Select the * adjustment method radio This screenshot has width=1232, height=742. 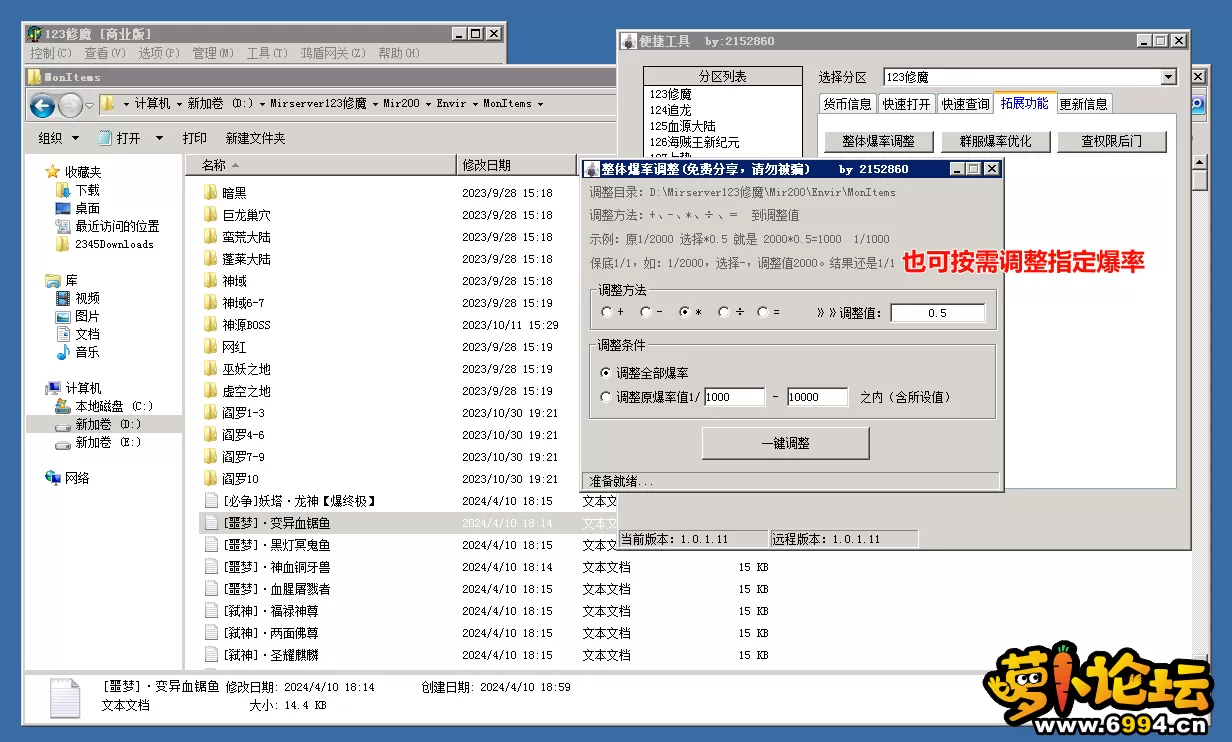[685, 312]
